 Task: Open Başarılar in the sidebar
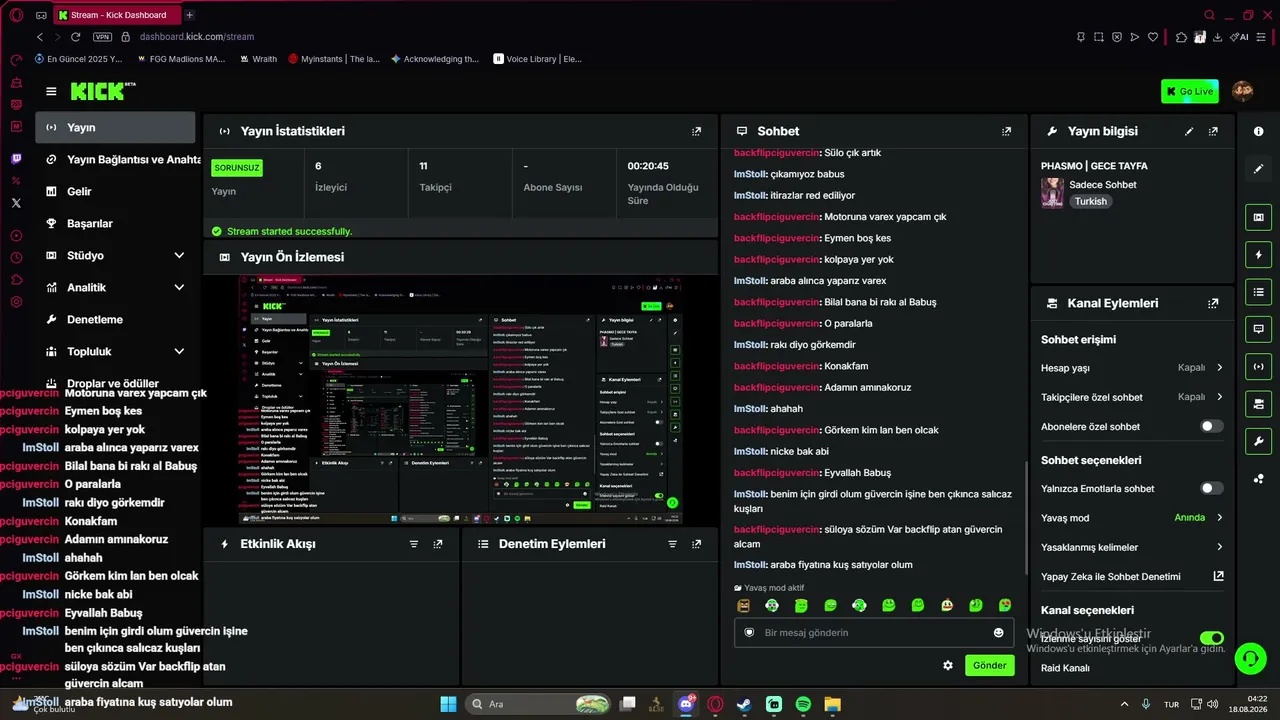115,223
